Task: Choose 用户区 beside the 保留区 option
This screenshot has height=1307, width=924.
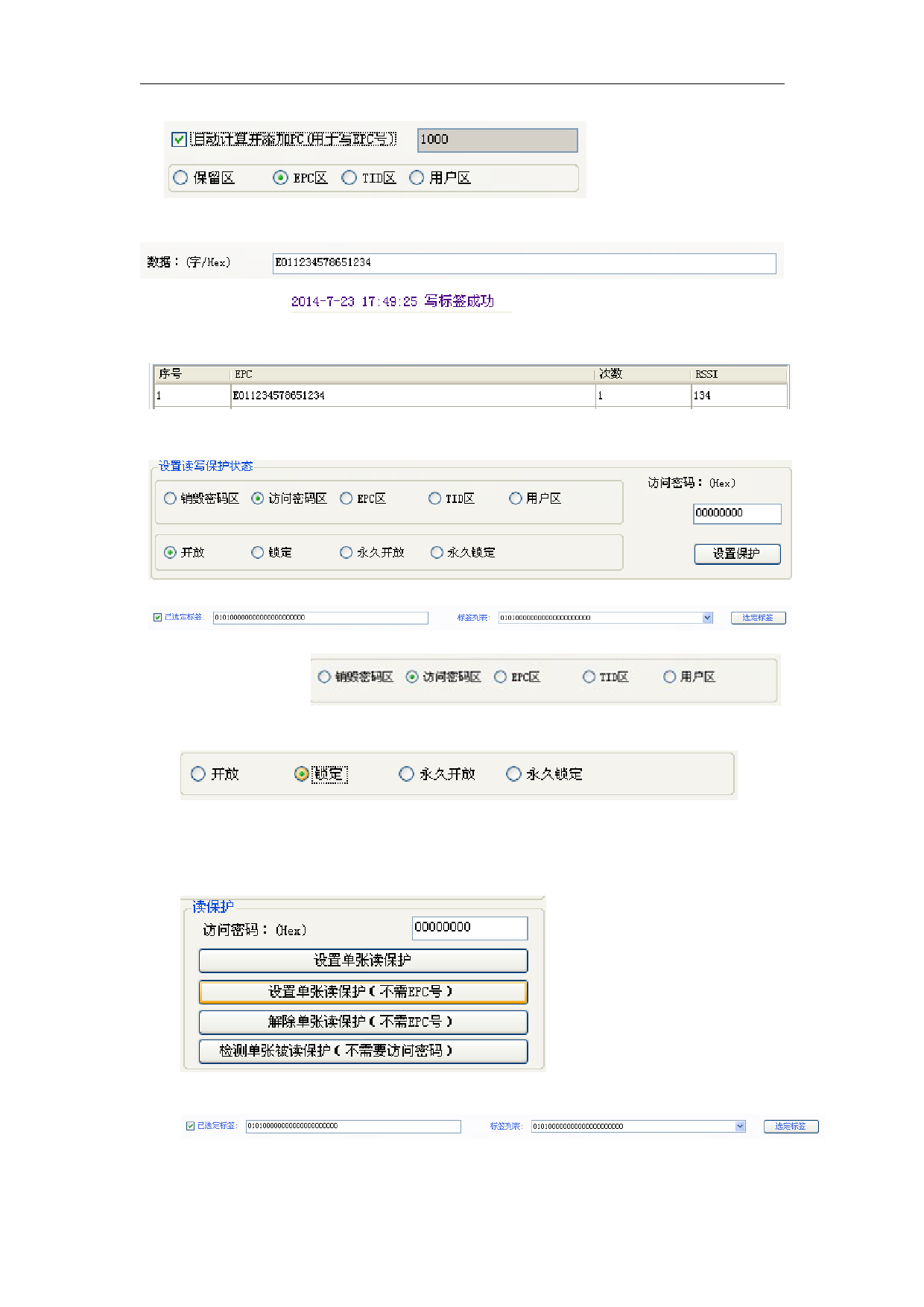Action: coord(417,177)
